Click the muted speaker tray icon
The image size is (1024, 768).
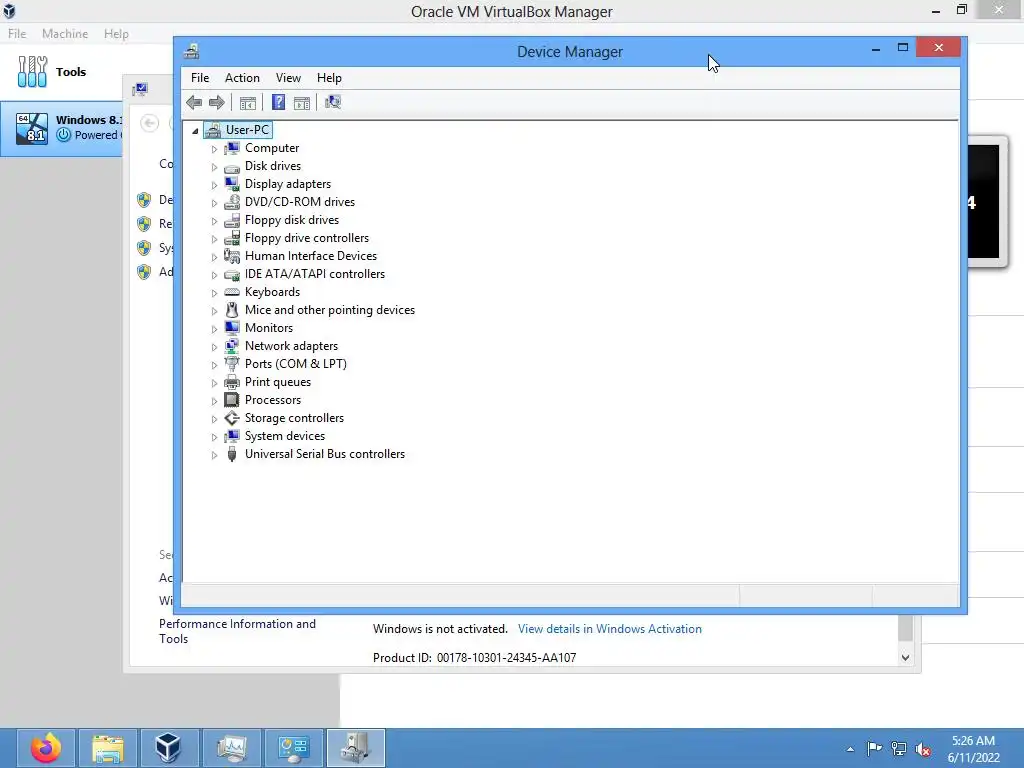[923, 748]
